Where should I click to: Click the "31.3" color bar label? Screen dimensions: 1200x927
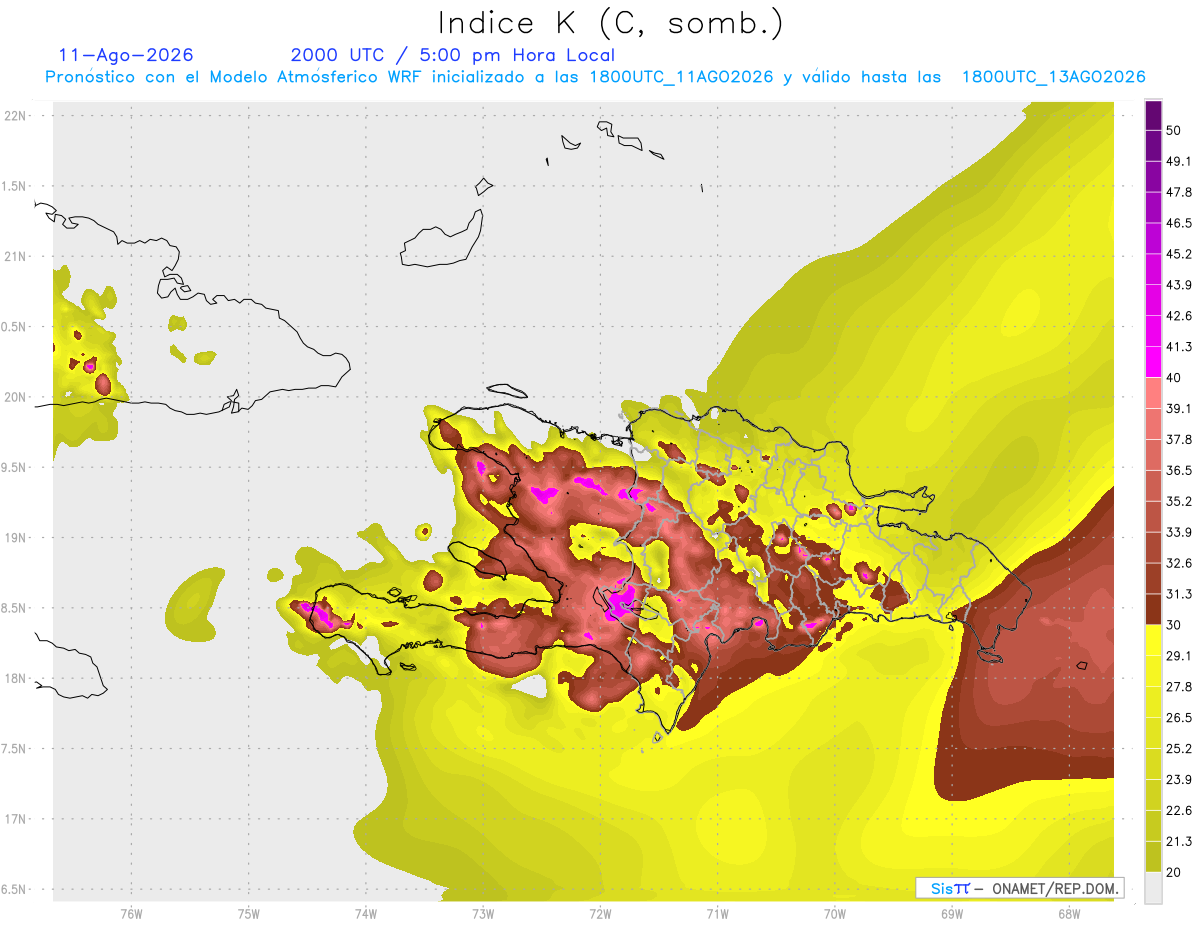click(x=1178, y=594)
